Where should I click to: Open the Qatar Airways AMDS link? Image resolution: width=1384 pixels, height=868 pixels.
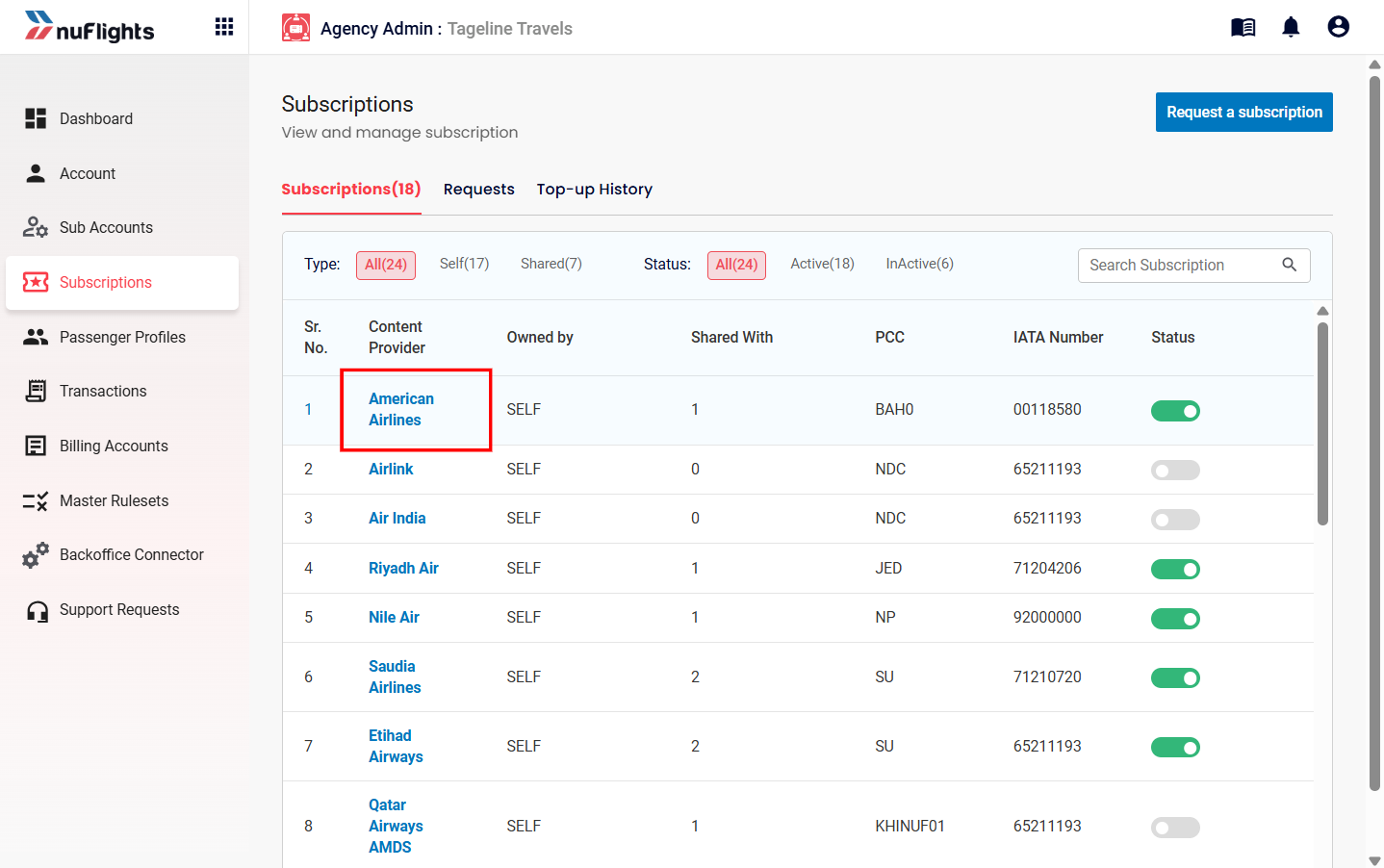[x=396, y=826]
